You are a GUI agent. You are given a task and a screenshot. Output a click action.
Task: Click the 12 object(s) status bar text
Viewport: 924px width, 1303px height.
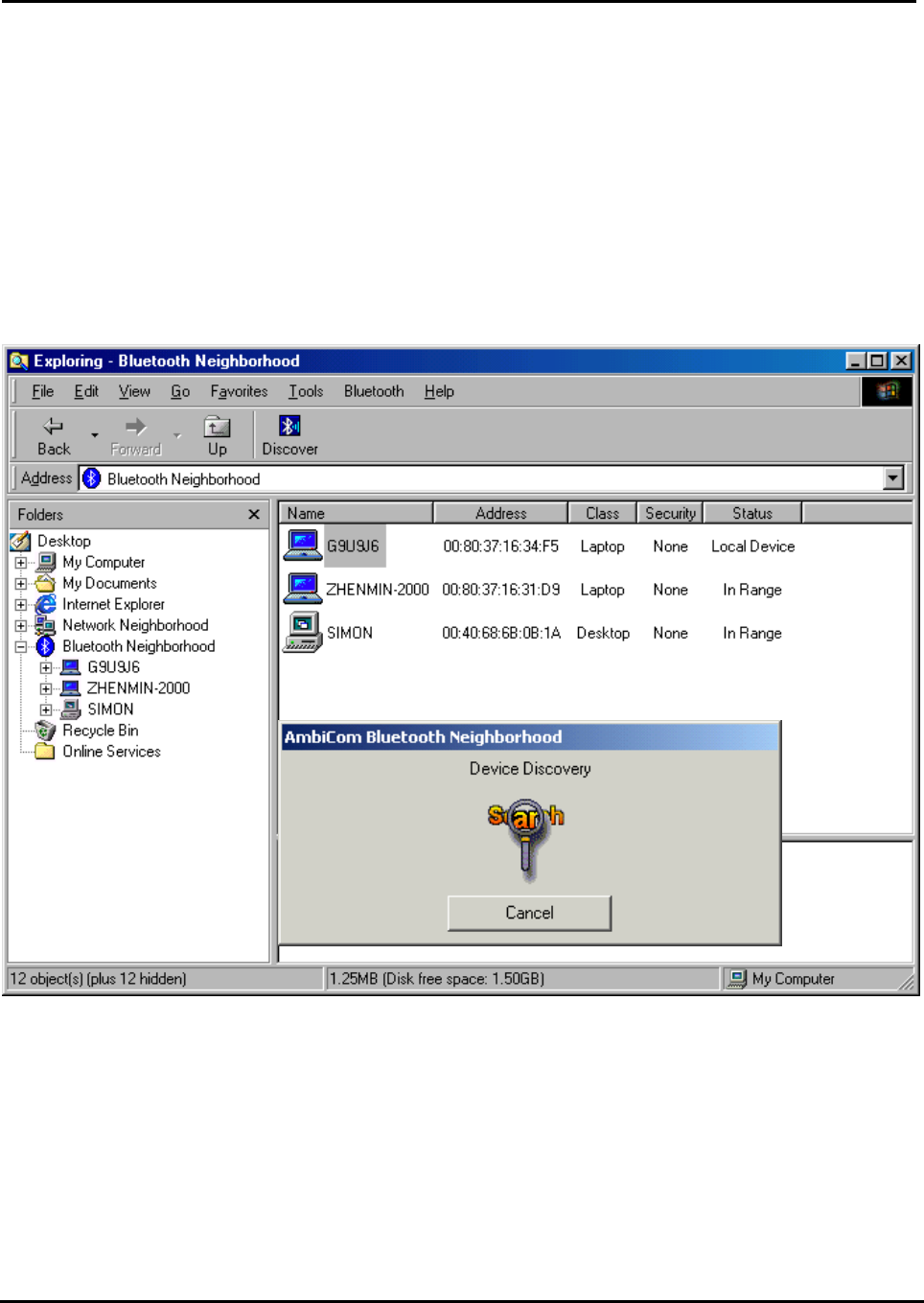click(98, 979)
